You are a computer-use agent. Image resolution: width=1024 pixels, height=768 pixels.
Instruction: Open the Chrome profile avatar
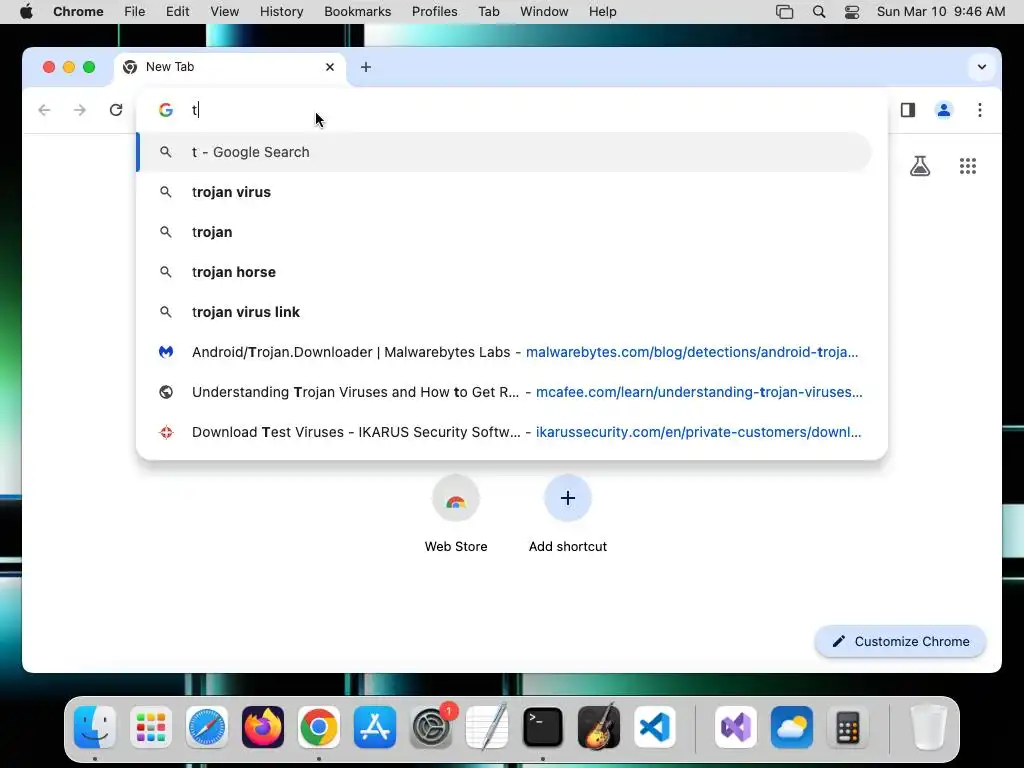tap(944, 110)
